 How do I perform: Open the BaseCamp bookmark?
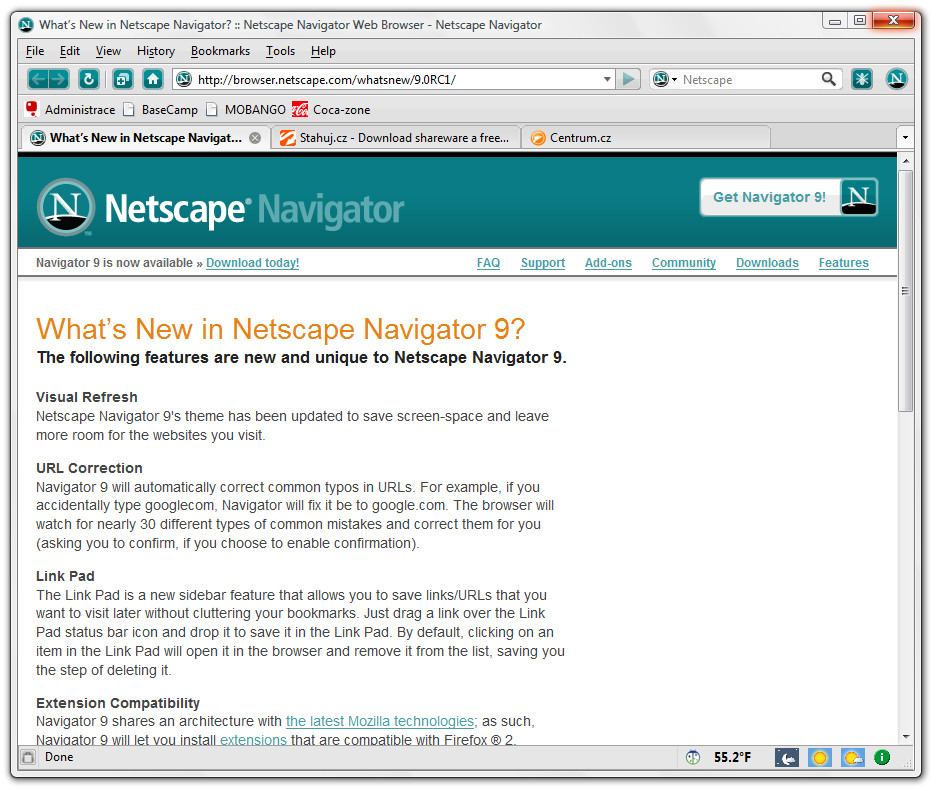coord(161,109)
